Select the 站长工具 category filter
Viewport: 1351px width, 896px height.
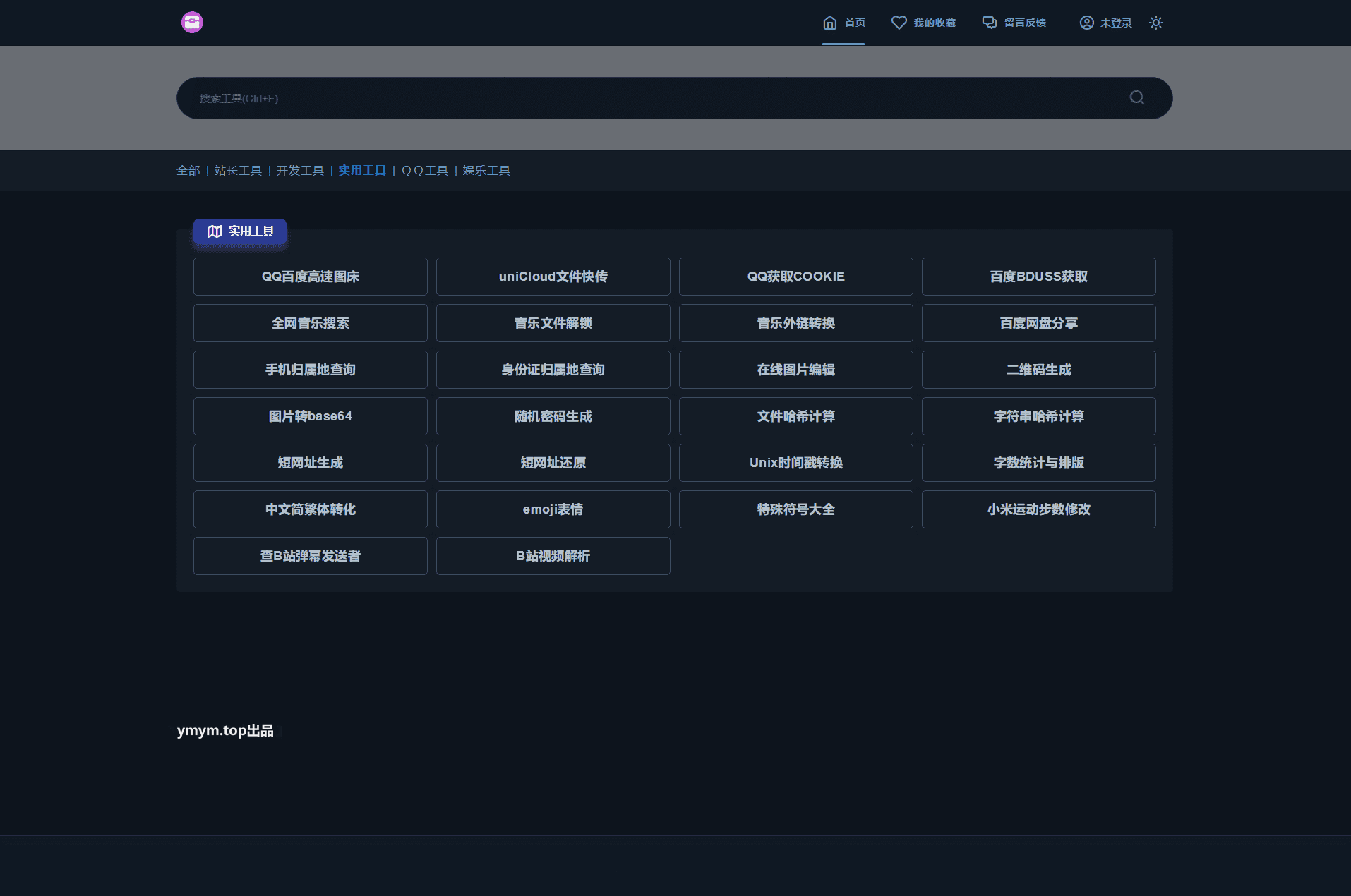click(238, 171)
